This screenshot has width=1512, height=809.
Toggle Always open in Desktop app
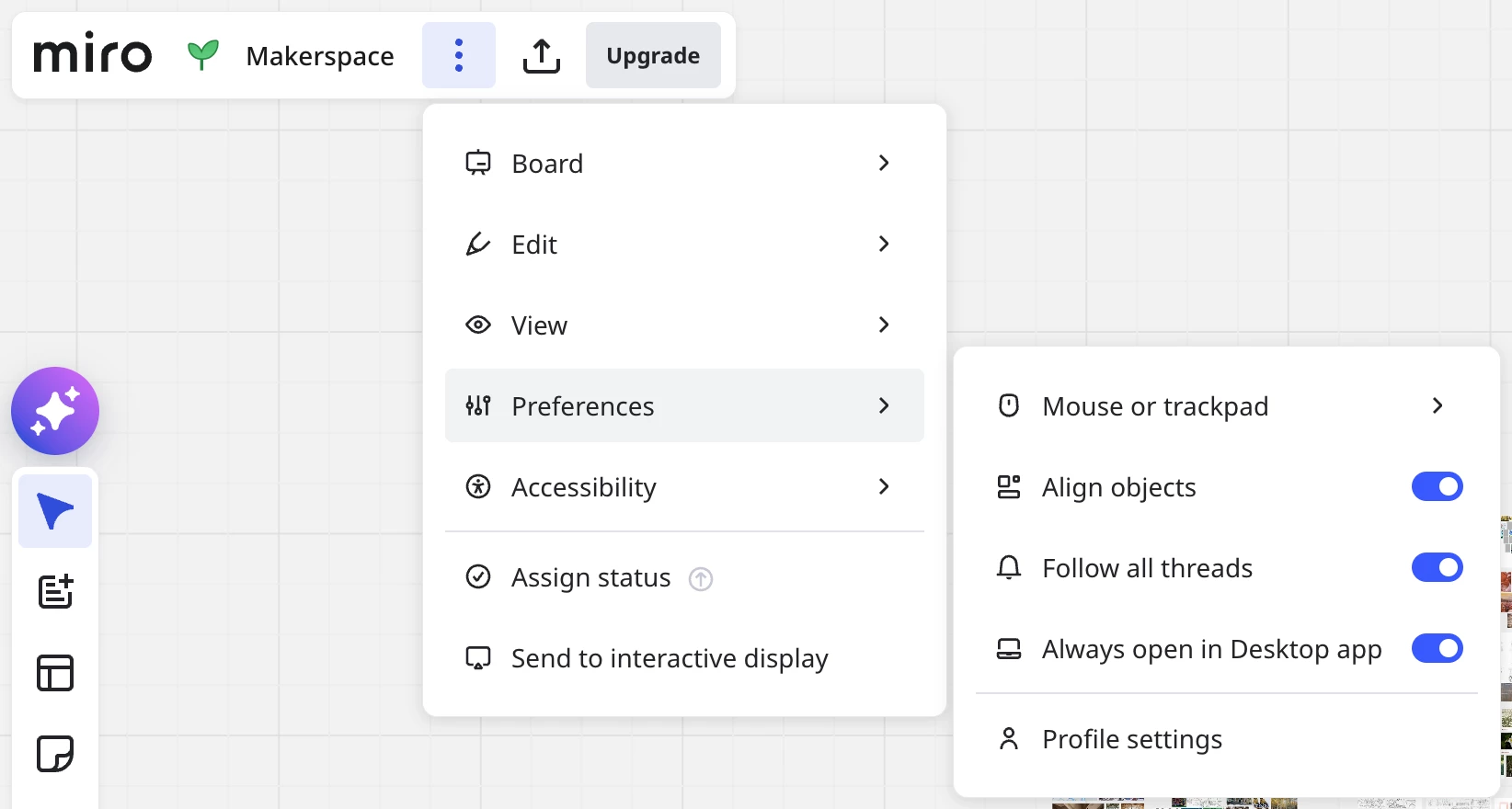1437,648
